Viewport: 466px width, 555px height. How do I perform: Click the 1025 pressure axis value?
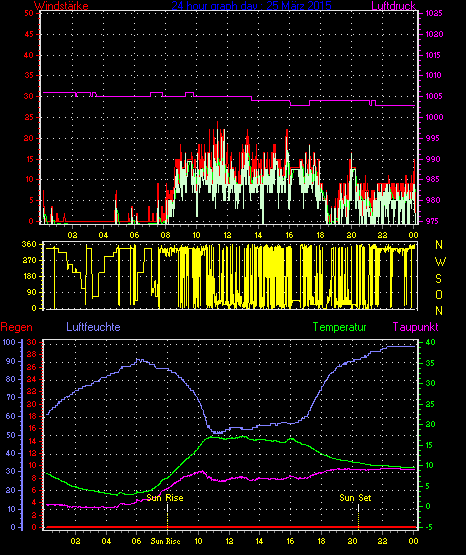(x=434, y=13)
